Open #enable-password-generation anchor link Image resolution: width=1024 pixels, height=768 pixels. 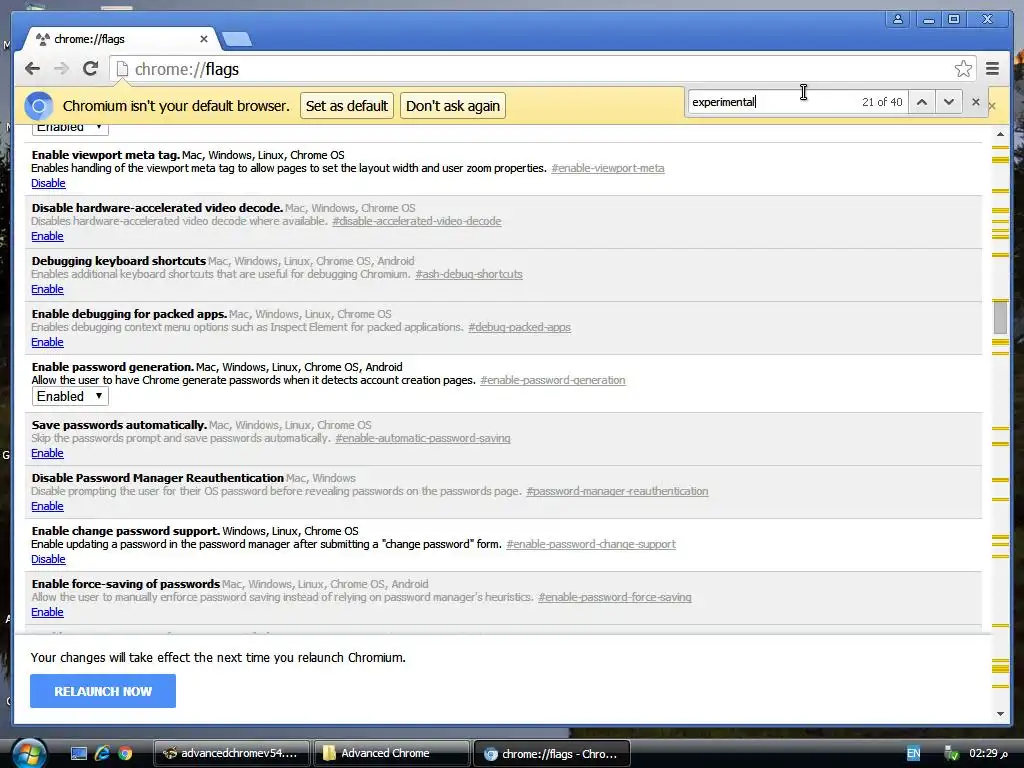[x=552, y=380]
